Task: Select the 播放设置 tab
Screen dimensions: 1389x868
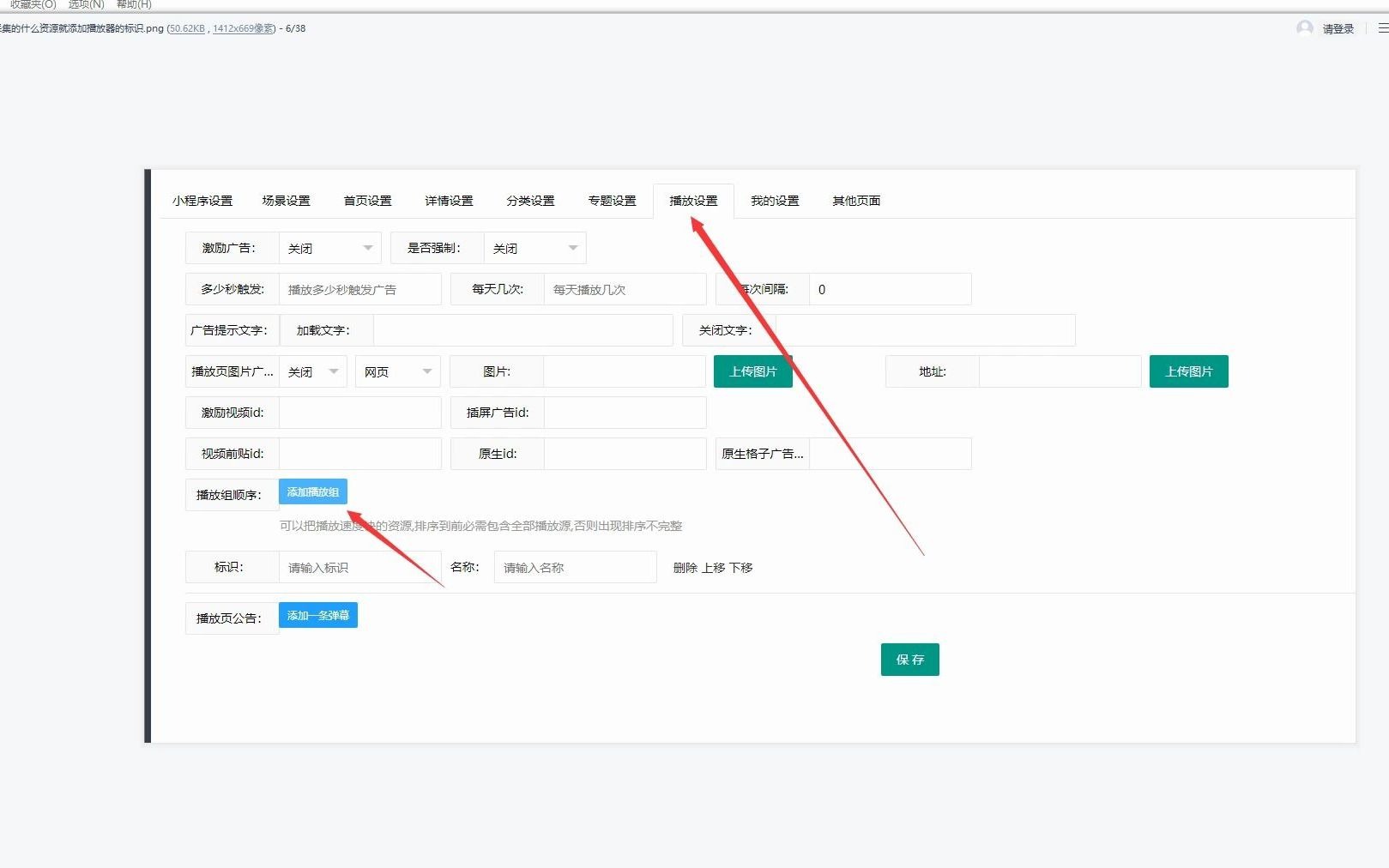Action: click(x=693, y=201)
